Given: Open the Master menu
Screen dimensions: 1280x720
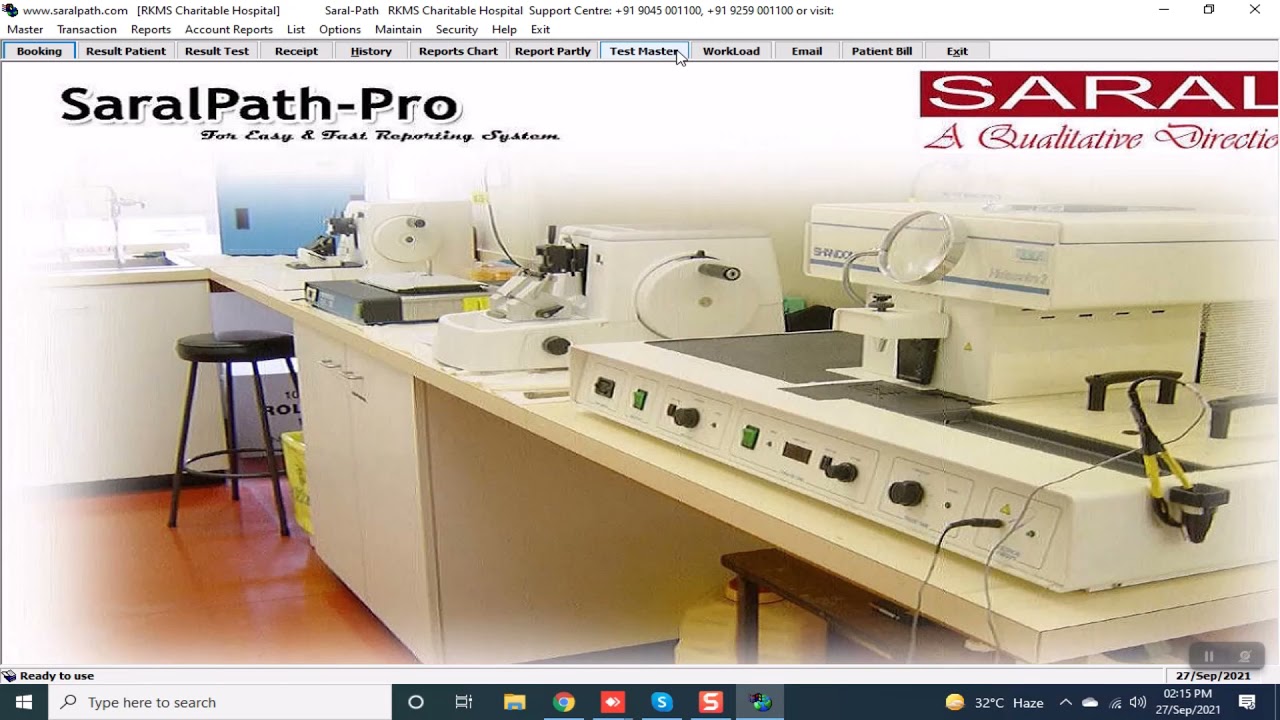Looking at the screenshot, I should [25, 29].
